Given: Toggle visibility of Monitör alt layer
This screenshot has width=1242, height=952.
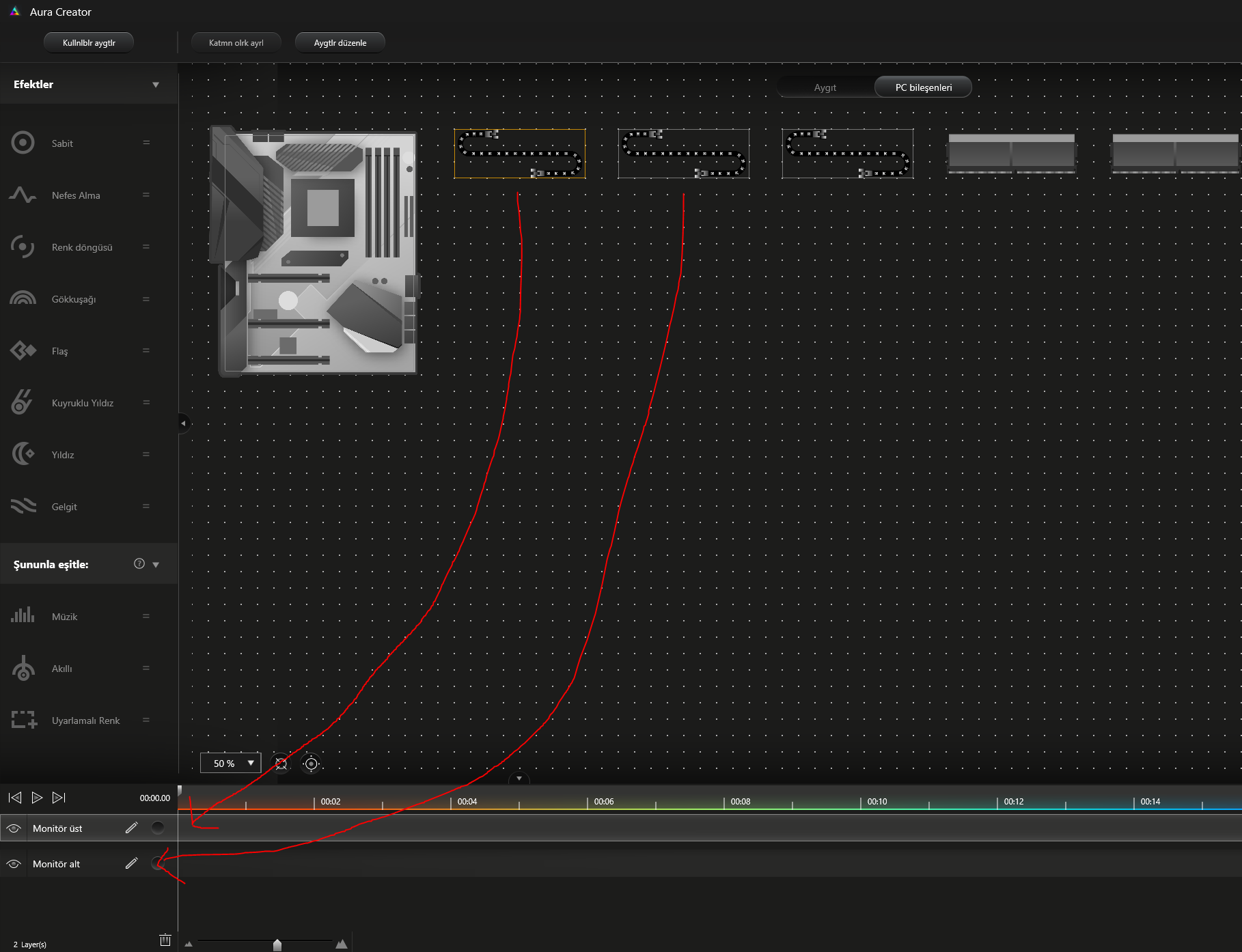Looking at the screenshot, I should 14,864.
